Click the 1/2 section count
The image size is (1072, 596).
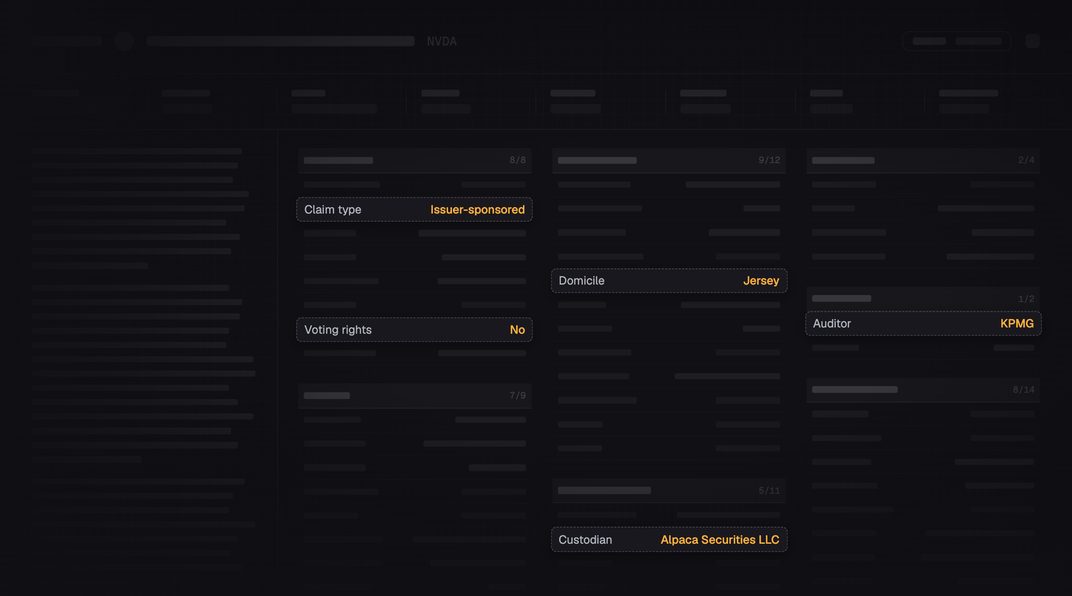click(x=1026, y=299)
